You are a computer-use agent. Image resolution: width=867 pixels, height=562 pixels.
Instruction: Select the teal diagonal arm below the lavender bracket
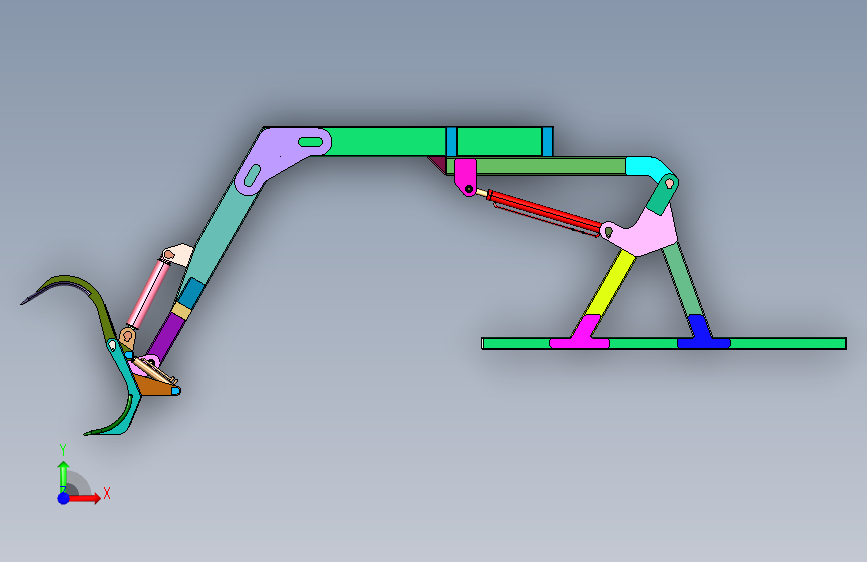(221, 237)
